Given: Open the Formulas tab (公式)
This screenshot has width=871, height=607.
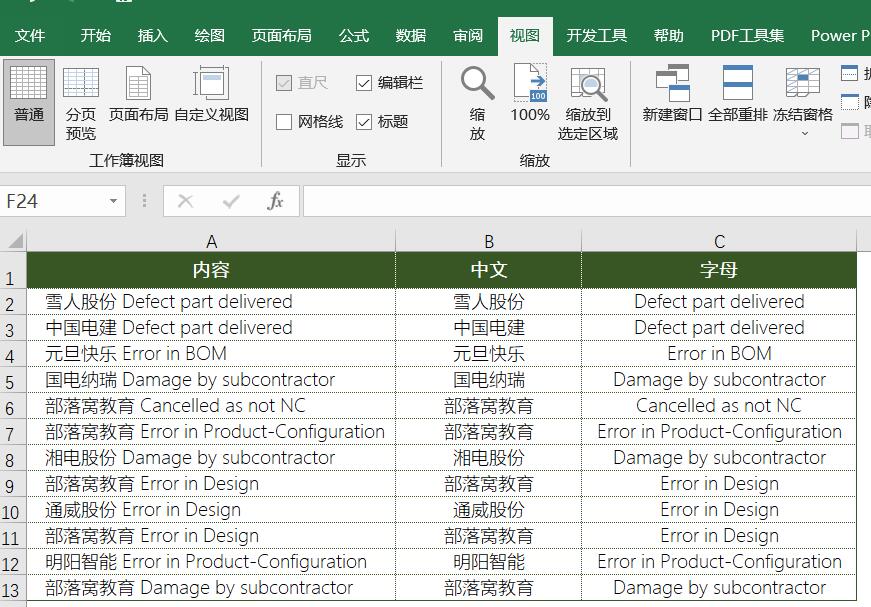Looking at the screenshot, I should [354, 36].
